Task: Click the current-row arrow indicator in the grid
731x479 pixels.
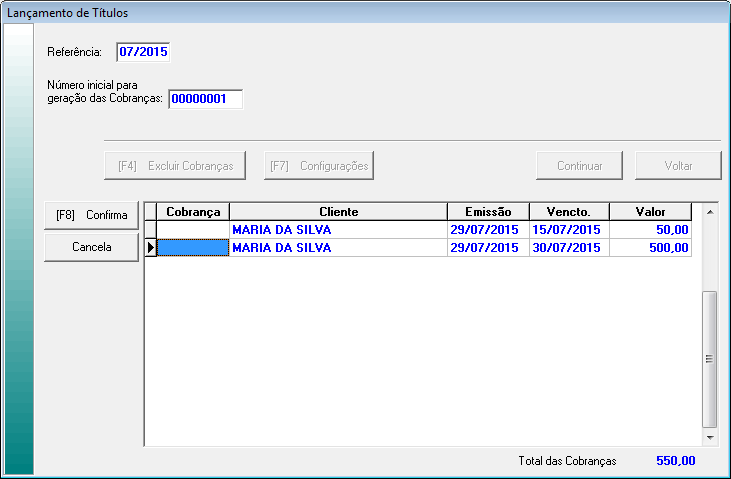Action: point(151,248)
